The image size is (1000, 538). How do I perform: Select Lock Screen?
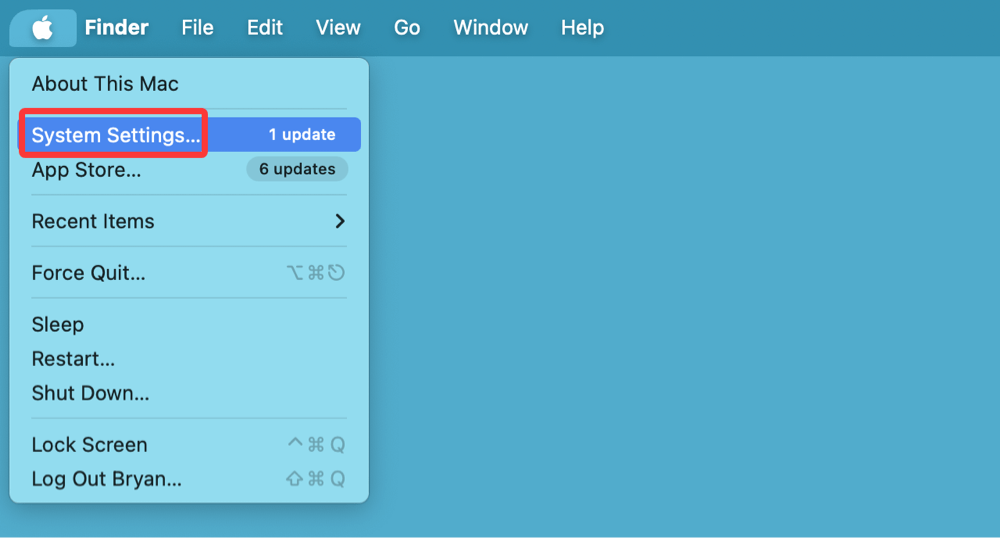[x=89, y=445]
